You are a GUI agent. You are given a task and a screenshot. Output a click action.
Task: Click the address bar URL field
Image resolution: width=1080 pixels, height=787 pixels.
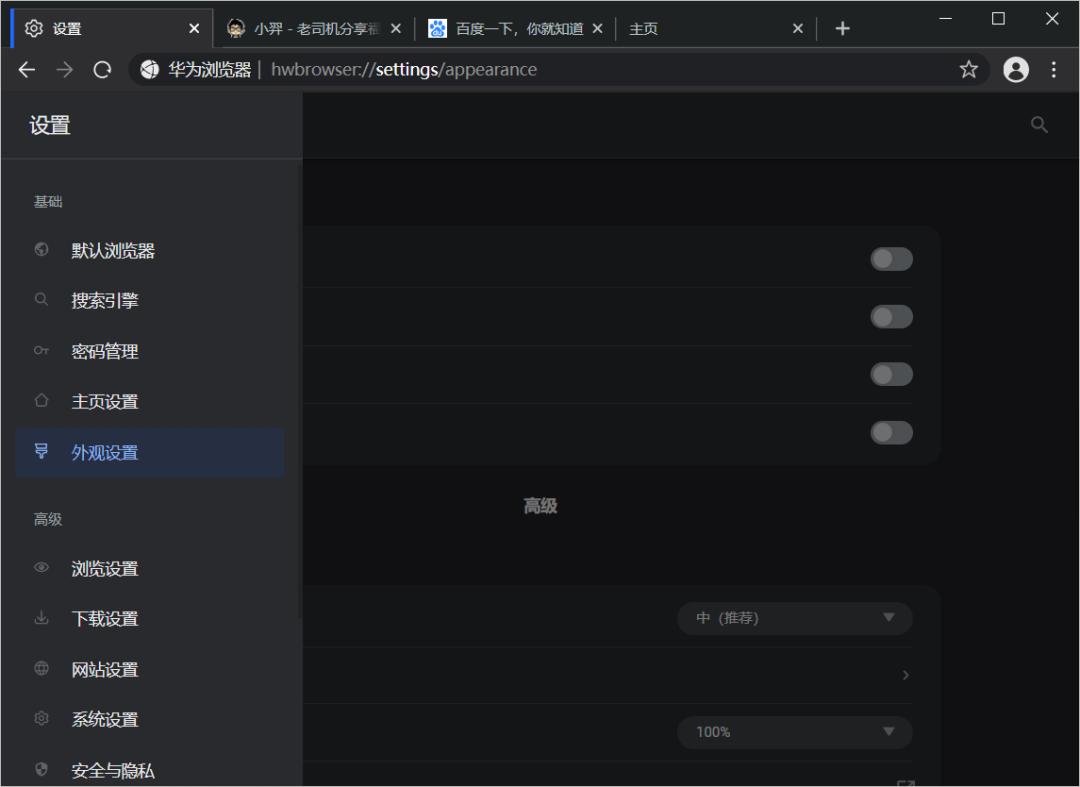tap(450, 70)
